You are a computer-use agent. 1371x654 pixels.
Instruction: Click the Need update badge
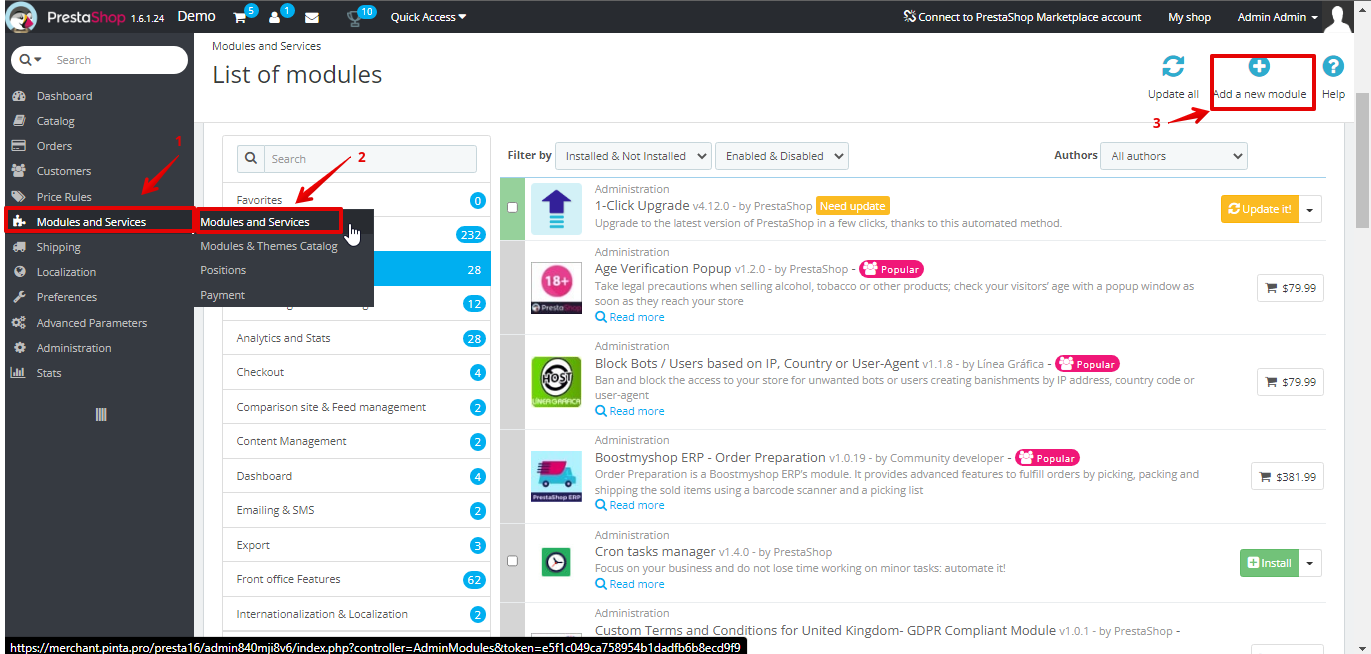pos(853,206)
